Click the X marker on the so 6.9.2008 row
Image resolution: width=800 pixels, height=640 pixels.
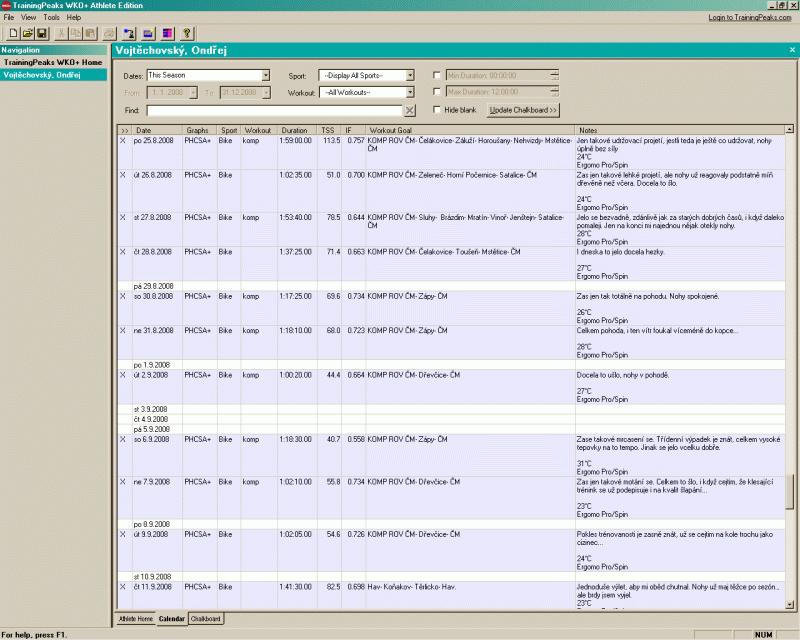pyautogui.click(x=122, y=439)
